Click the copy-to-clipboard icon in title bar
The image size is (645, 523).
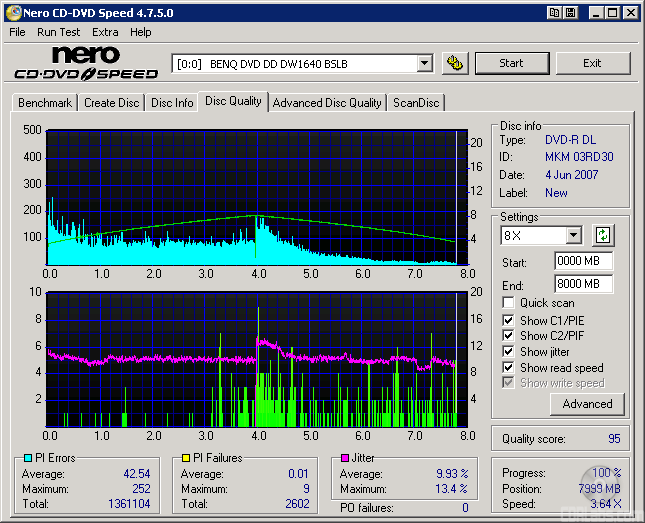point(553,13)
